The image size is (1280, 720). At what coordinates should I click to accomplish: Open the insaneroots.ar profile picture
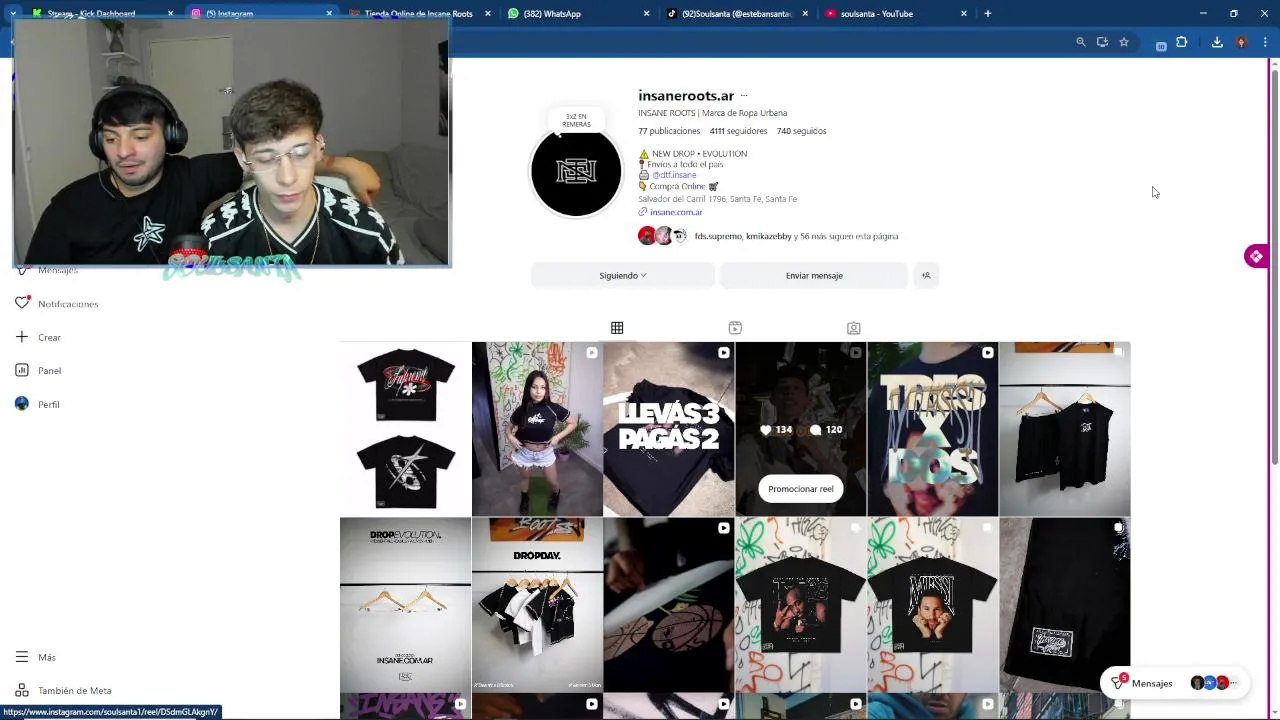(576, 171)
